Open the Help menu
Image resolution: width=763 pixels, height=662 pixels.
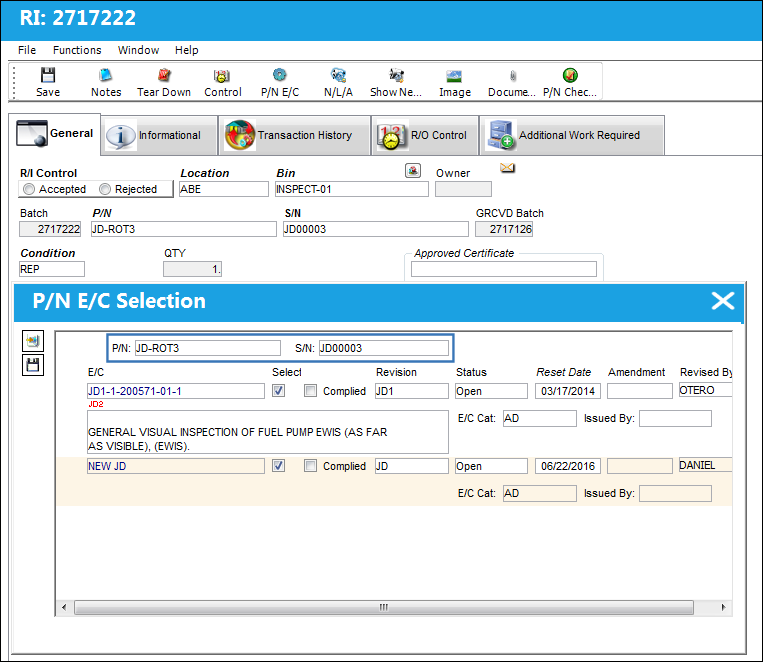186,50
